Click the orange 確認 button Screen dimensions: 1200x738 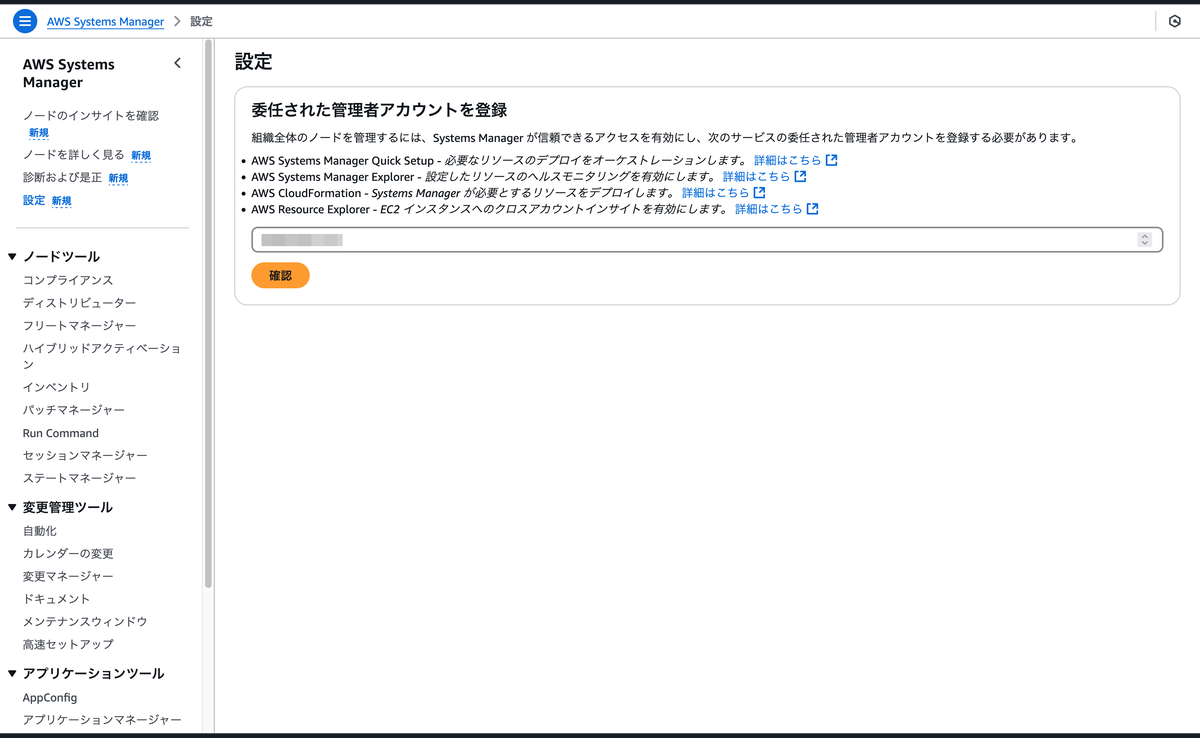coord(280,275)
